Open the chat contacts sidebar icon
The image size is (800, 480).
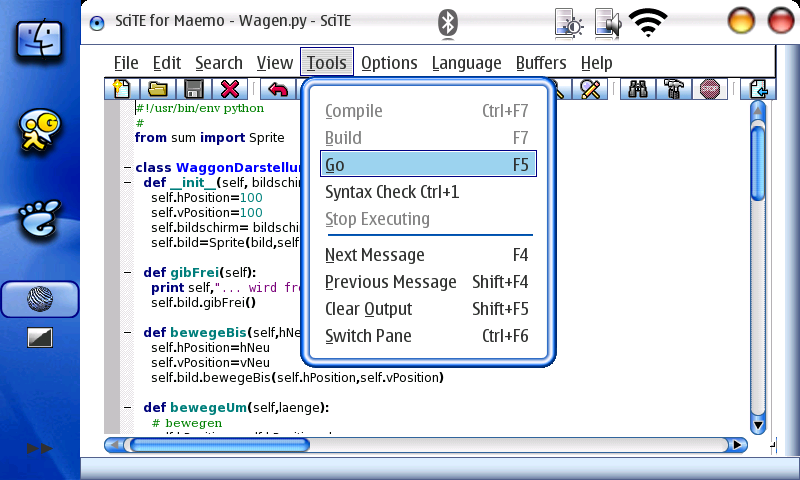(39, 130)
